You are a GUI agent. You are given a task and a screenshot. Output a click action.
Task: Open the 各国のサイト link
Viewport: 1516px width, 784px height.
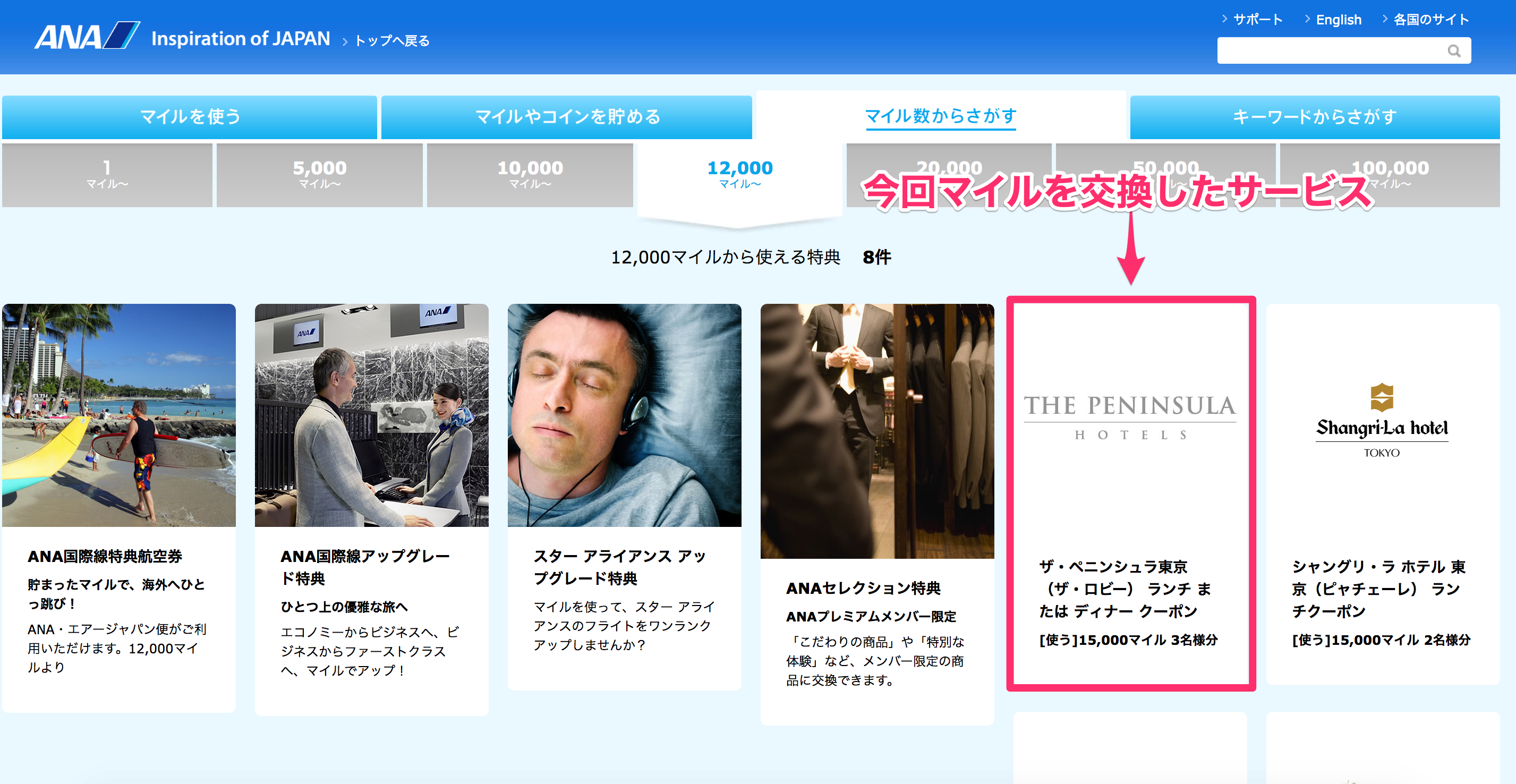tap(1430, 20)
